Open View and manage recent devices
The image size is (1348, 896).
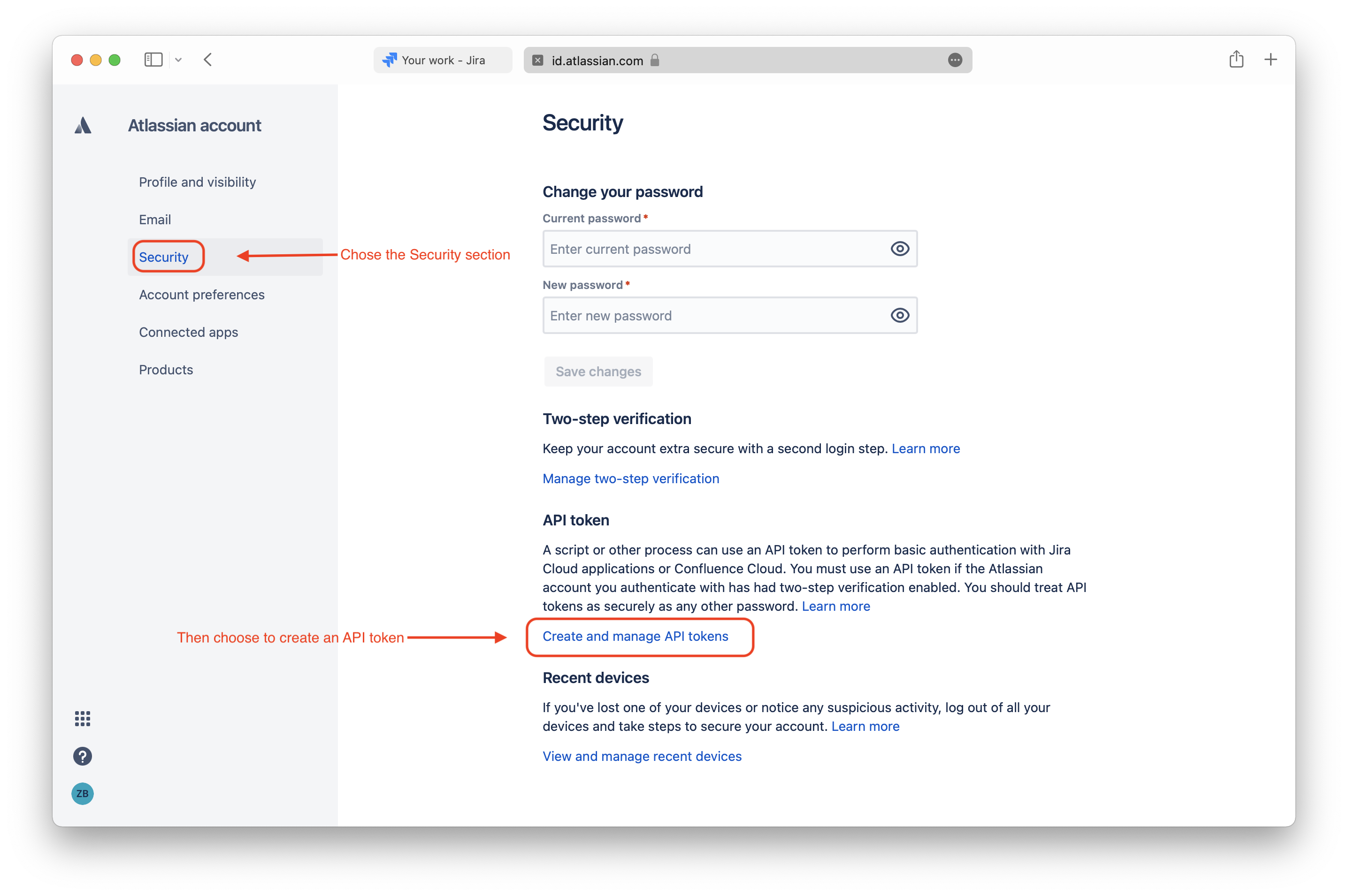[x=642, y=756]
